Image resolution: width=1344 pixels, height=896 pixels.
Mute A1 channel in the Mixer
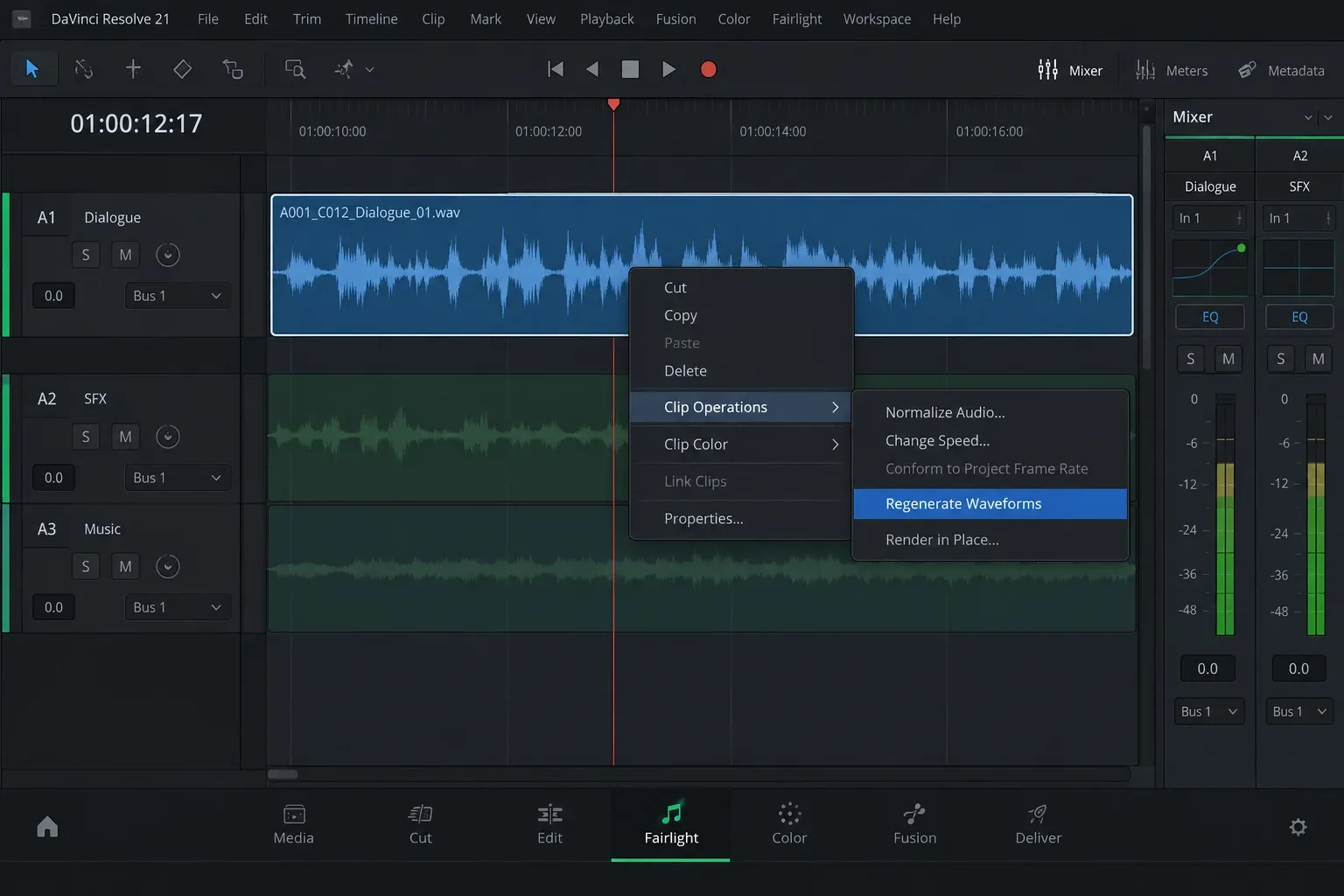pyautogui.click(x=1228, y=359)
